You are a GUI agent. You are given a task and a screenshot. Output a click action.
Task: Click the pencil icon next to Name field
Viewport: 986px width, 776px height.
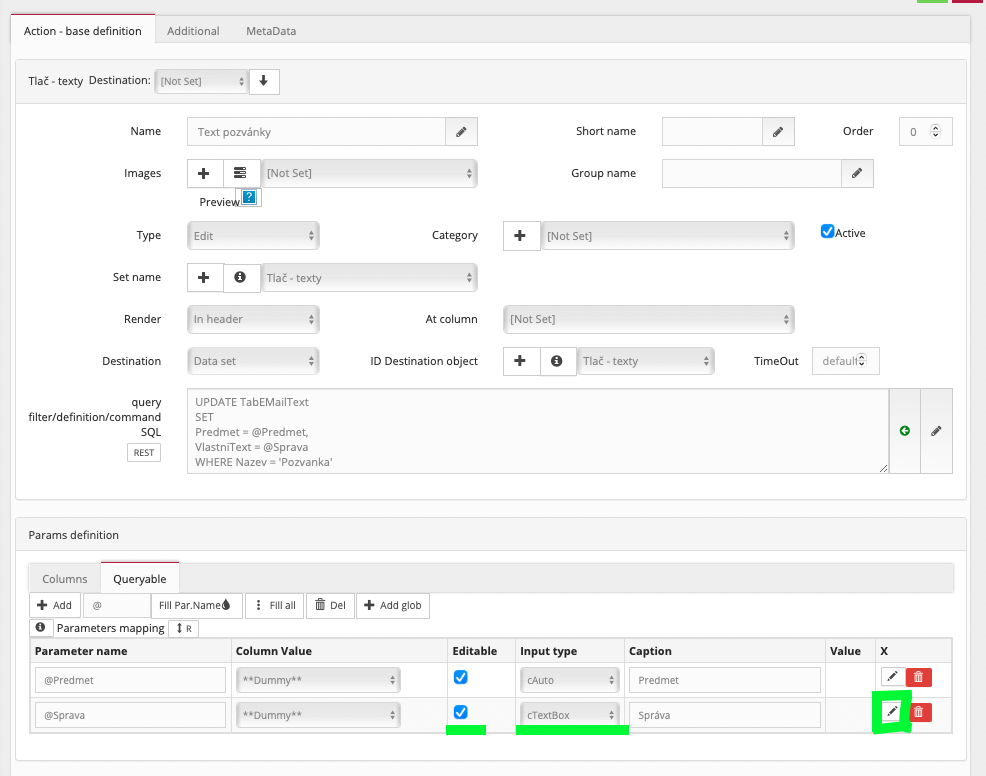tap(461, 132)
